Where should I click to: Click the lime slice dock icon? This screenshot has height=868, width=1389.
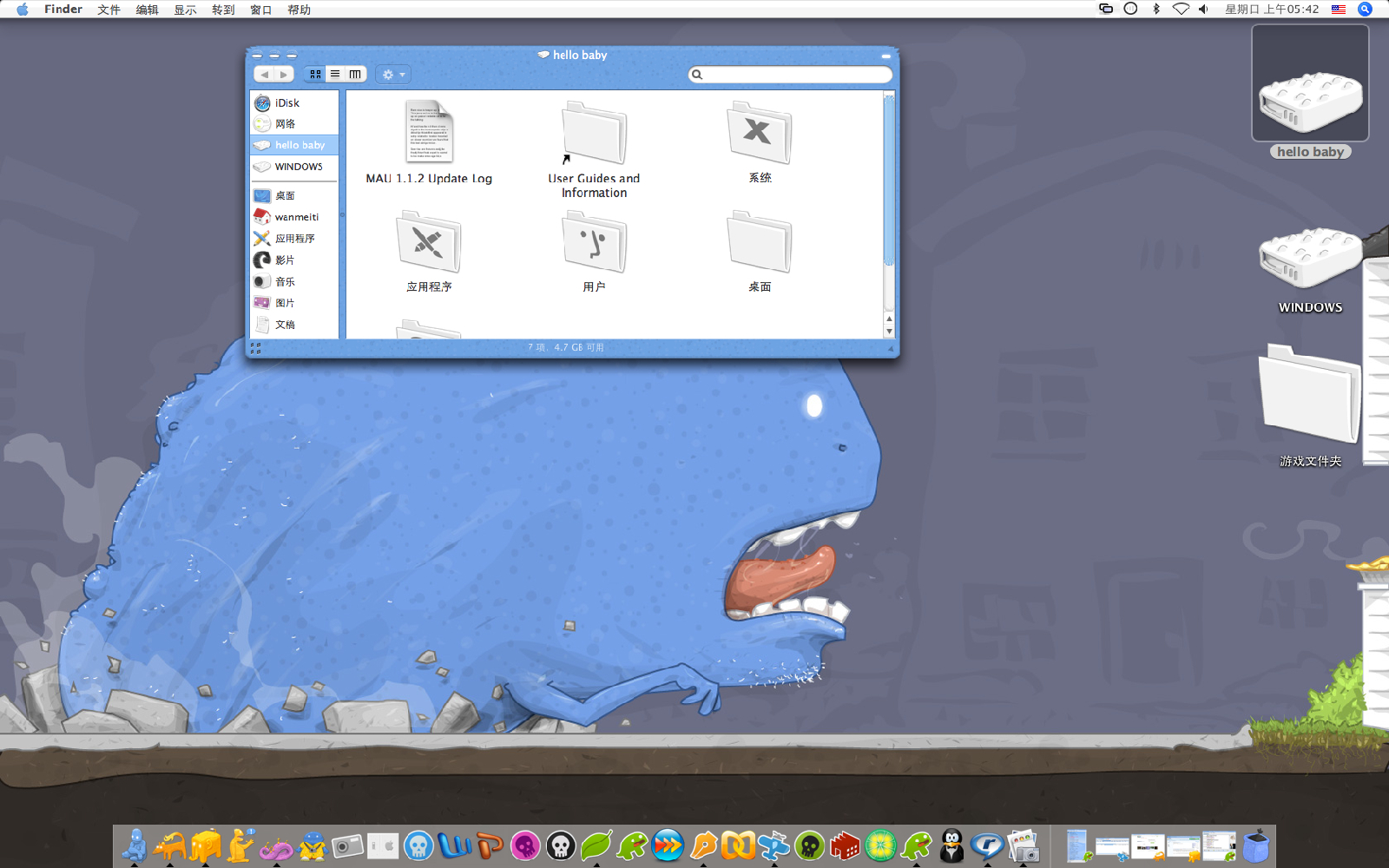tap(880, 845)
